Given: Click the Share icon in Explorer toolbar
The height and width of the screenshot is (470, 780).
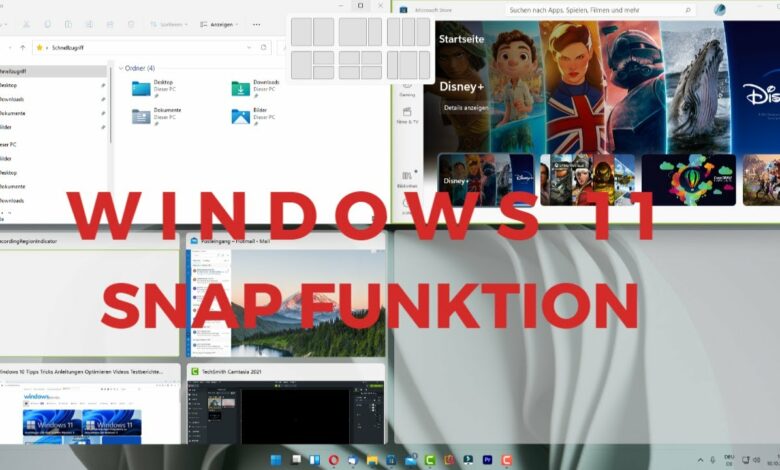Looking at the screenshot, I should pos(110,24).
